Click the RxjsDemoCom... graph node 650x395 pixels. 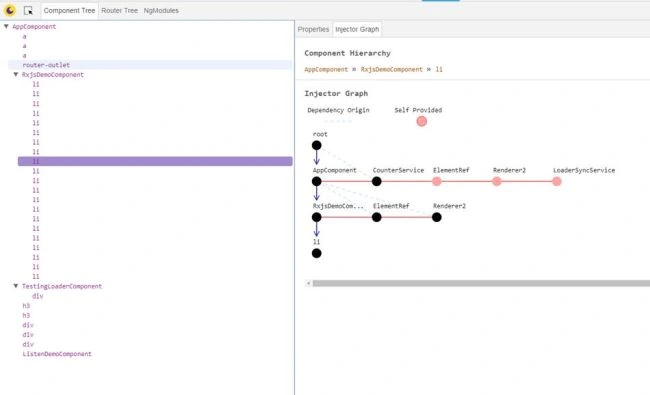(x=317, y=217)
